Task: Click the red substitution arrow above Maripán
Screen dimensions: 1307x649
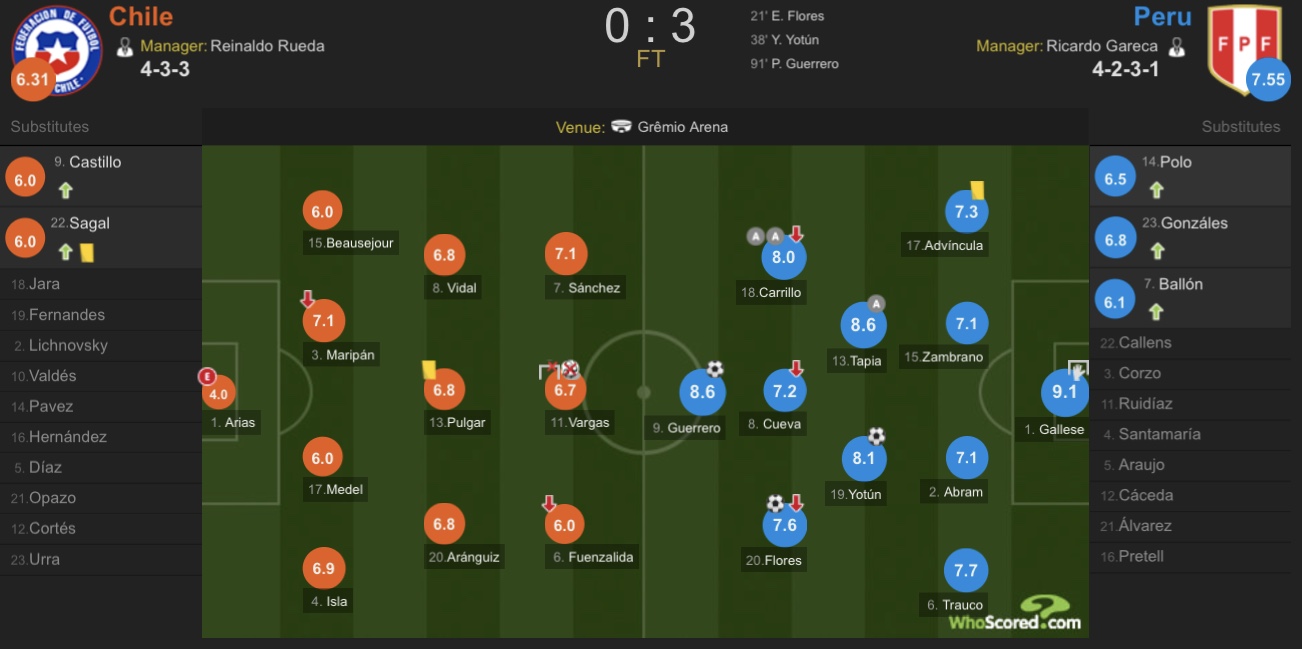Action: point(308,299)
